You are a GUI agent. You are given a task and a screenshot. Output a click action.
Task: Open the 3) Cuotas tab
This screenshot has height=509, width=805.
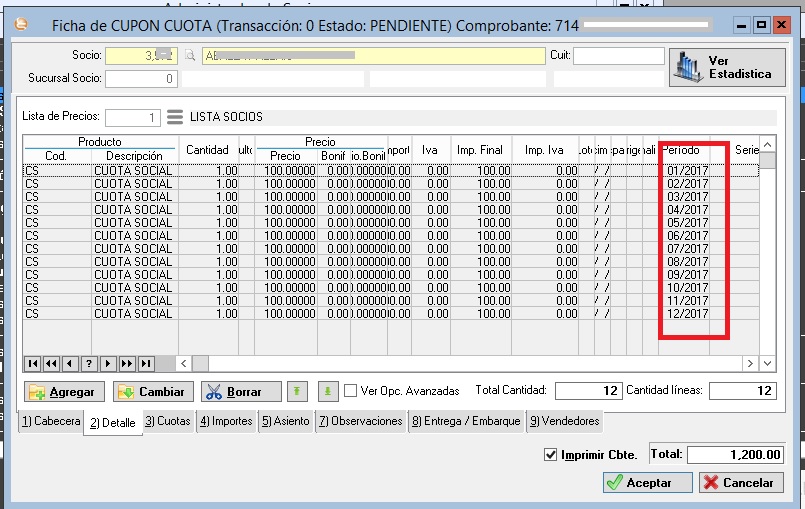pyautogui.click(x=167, y=422)
